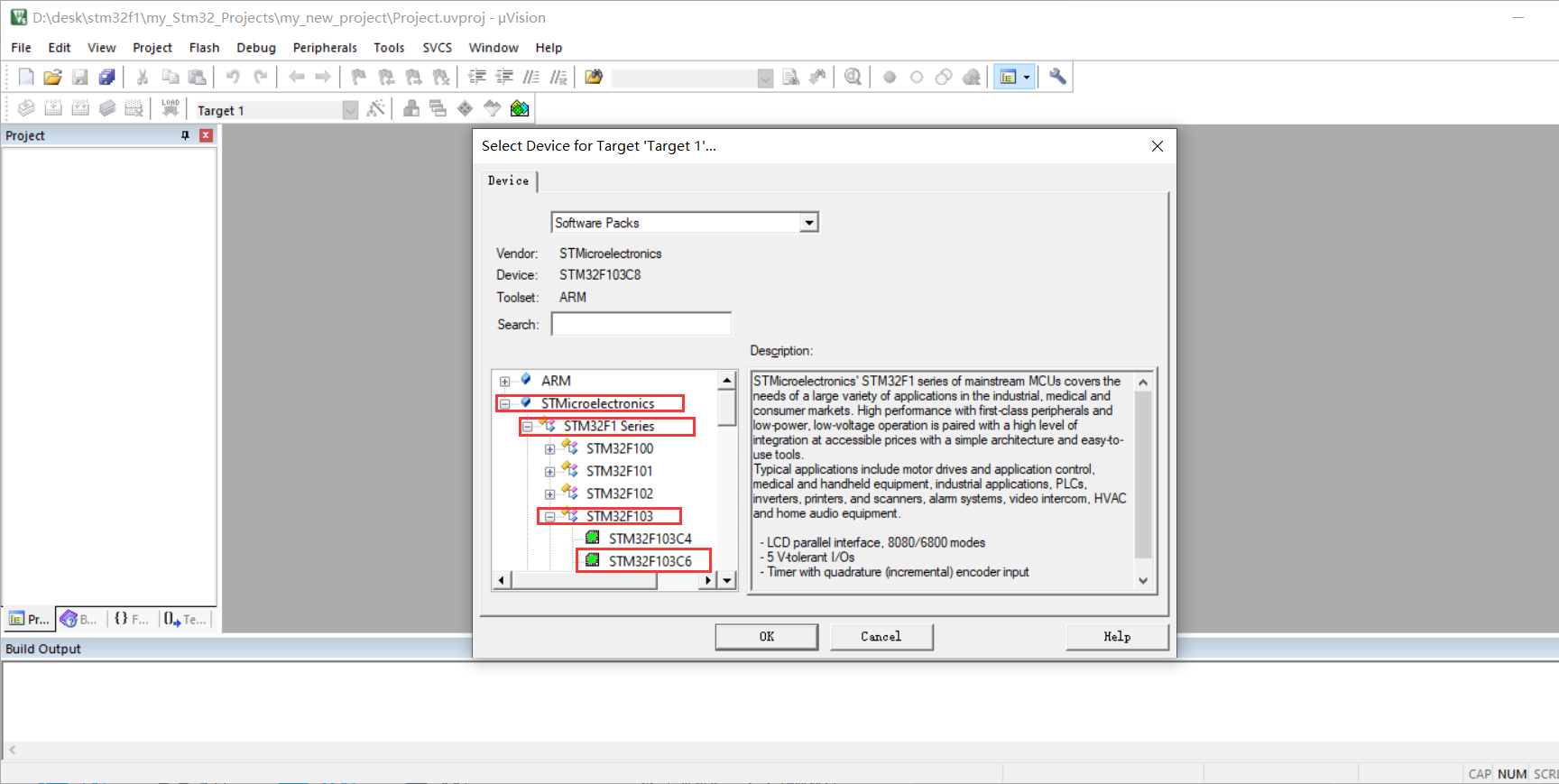Click the Manage Run-Time Environment diamond icon
Image resolution: width=1559 pixels, height=784 pixels.
(465, 108)
